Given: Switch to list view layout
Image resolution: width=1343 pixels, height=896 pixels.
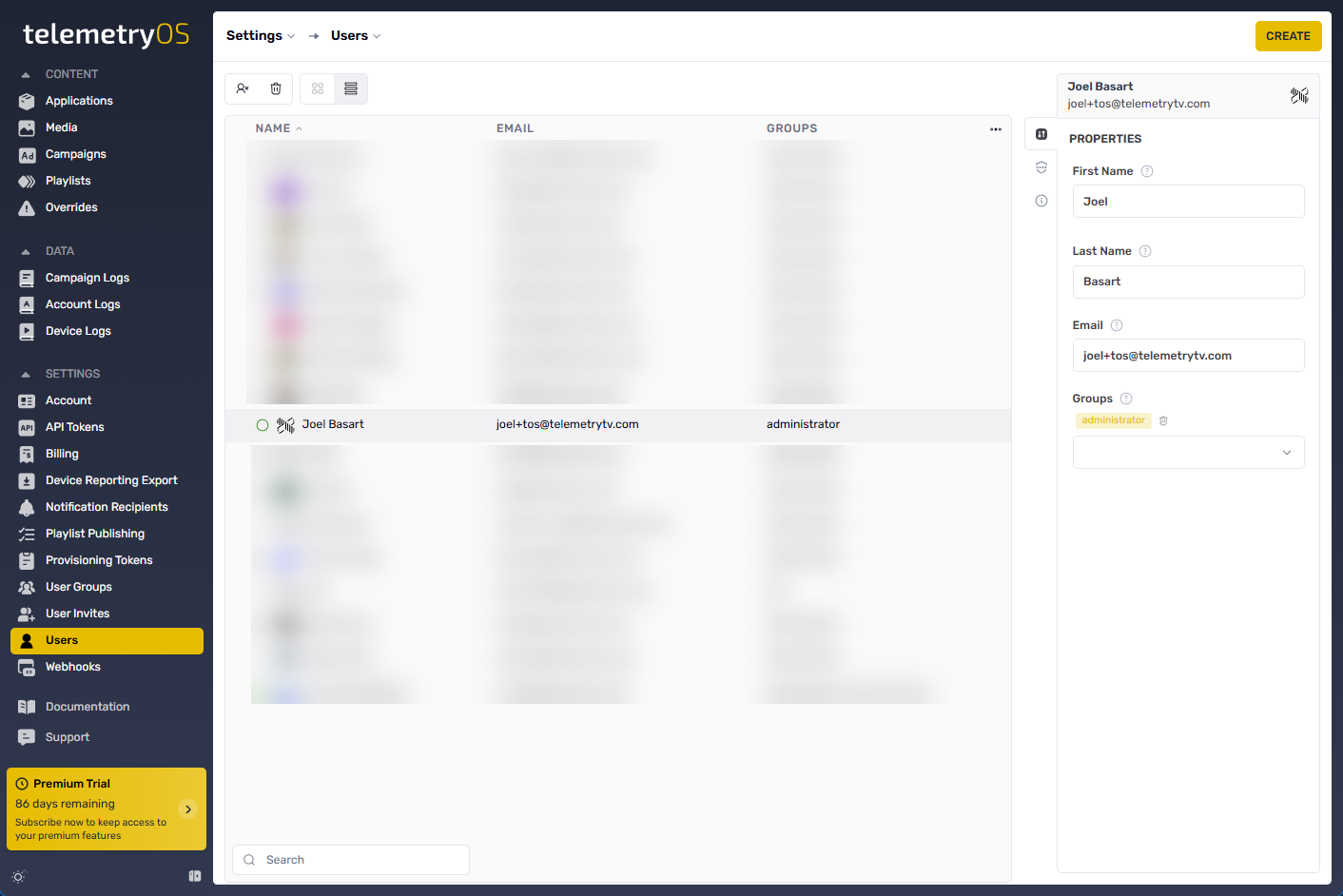Looking at the screenshot, I should coord(351,88).
